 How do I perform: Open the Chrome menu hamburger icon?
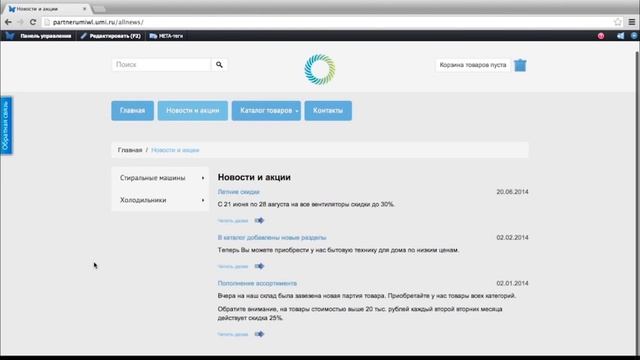coord(632,22)
